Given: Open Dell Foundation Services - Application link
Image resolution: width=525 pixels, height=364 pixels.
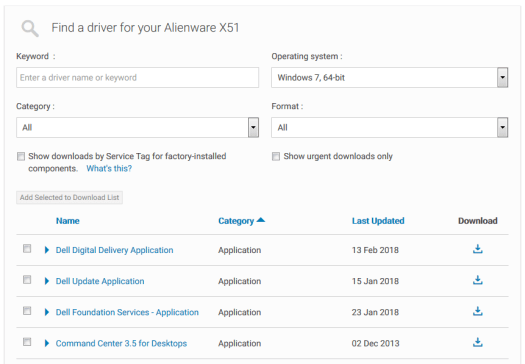Looking at the screenshot, I should [x=127, y=312].
